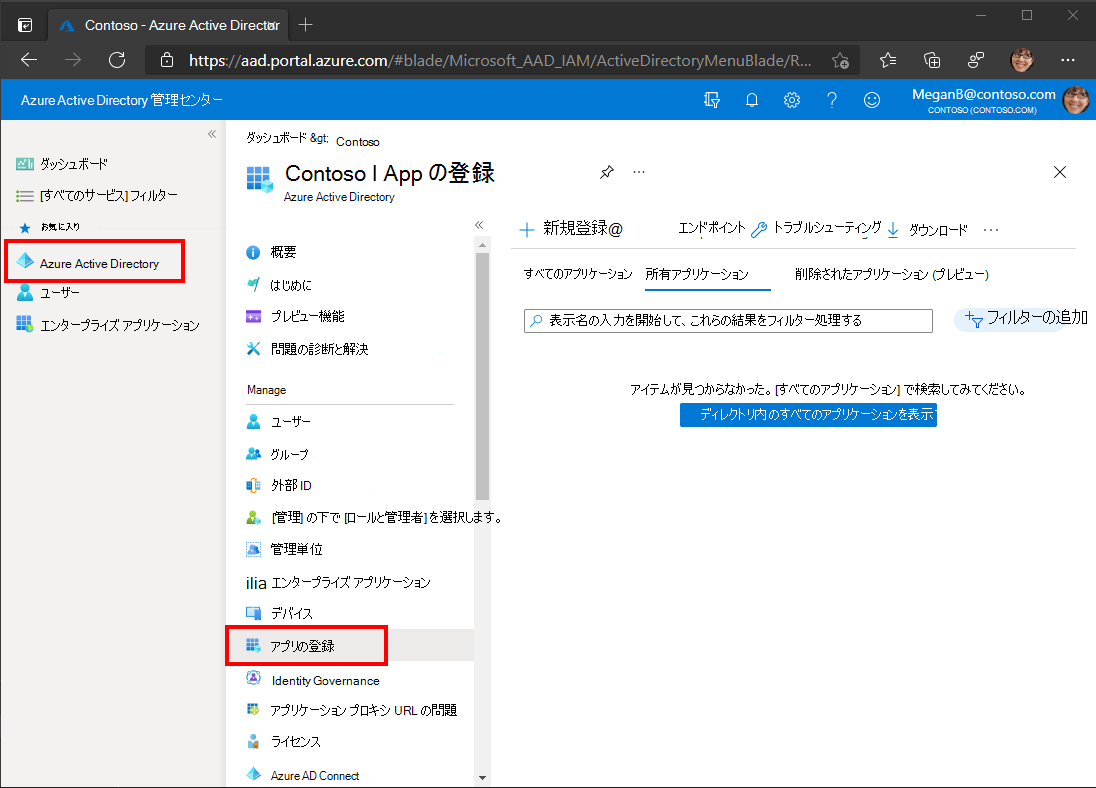Screen dimensions: 1096x788
Task: Click the browser address bar URL
Action: tap(500, 61)
